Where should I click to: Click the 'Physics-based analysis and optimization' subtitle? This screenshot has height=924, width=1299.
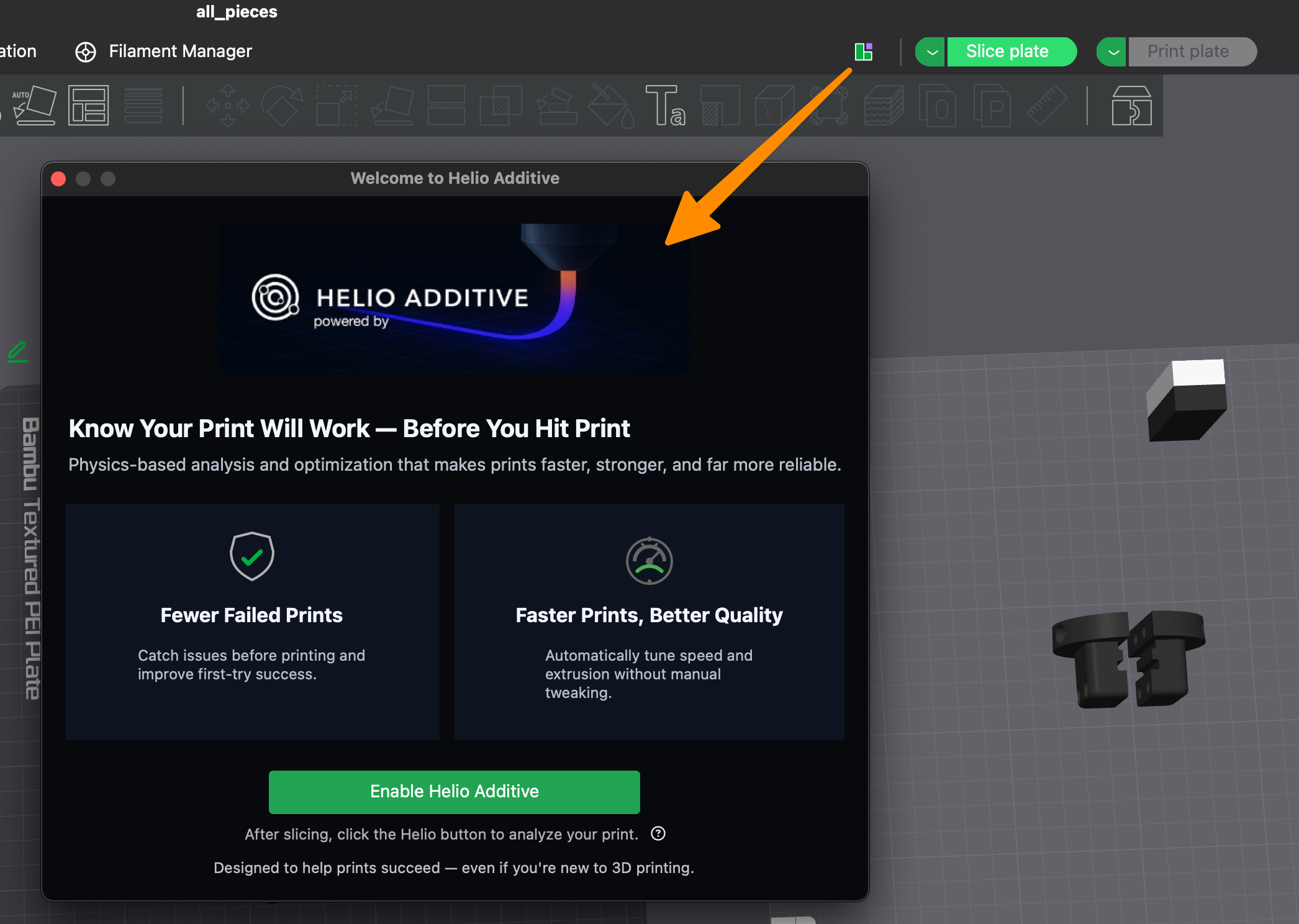[455, 464]
